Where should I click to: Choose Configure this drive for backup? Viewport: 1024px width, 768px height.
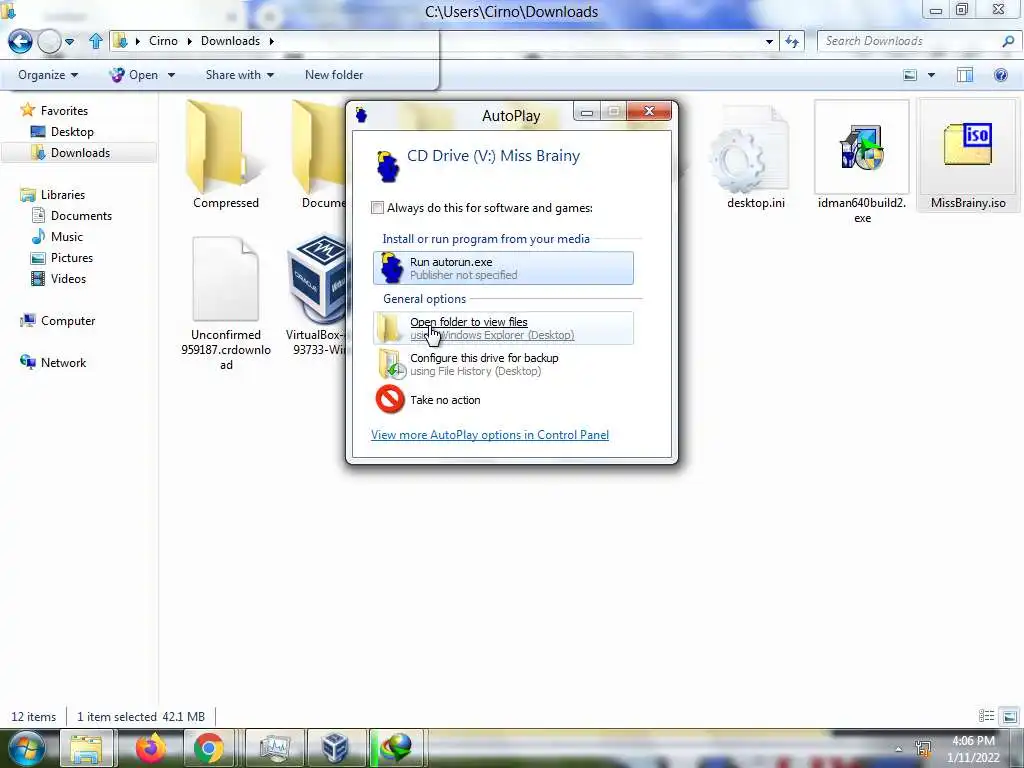pyautogui.click(x=503, y=364)
